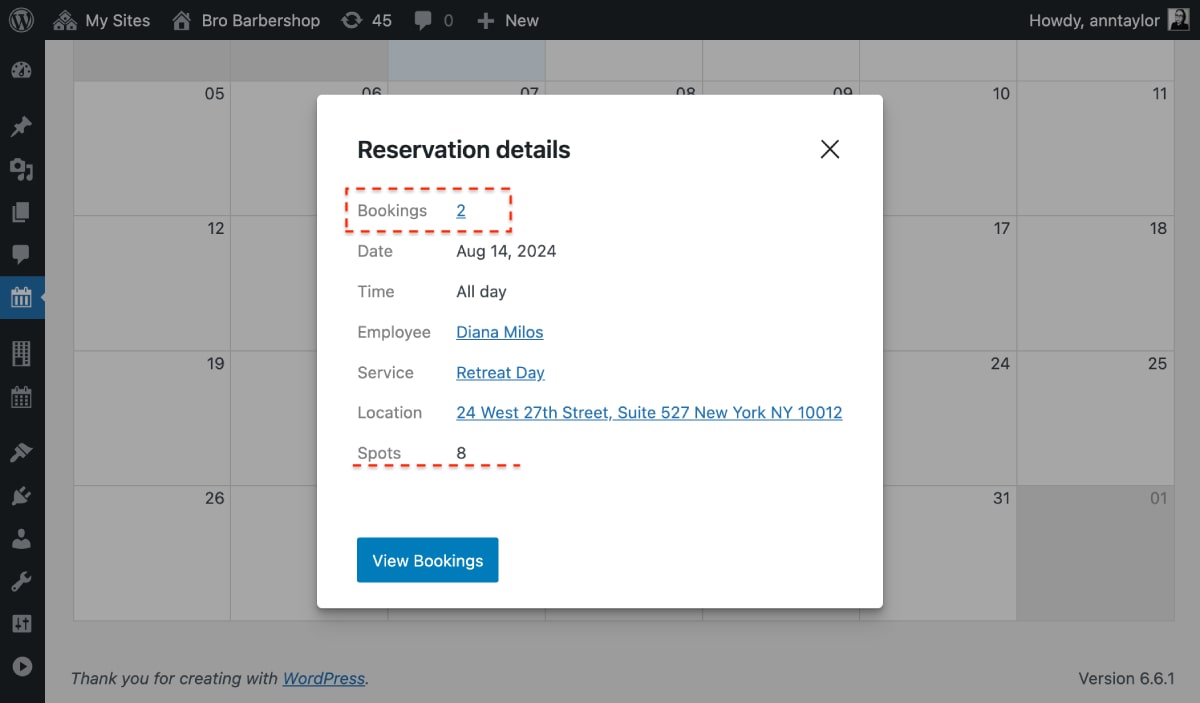Image resolution: width=1200 pixels, height=703 pixels.
Task: Open the 24 West 27th Street location link
Action: pos(649,412)
